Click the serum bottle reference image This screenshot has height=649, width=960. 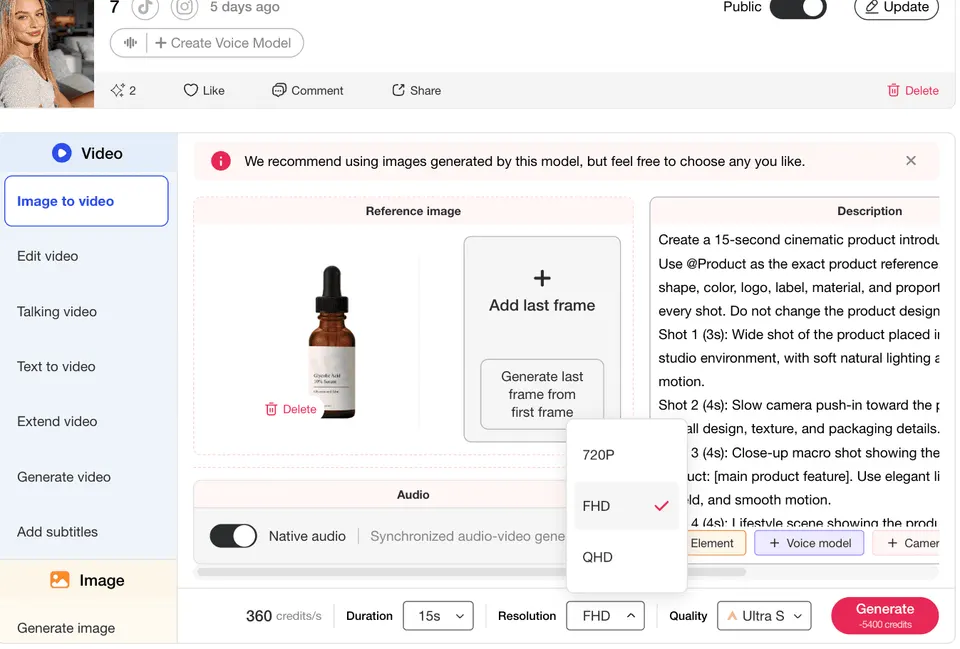click(332, 342)
